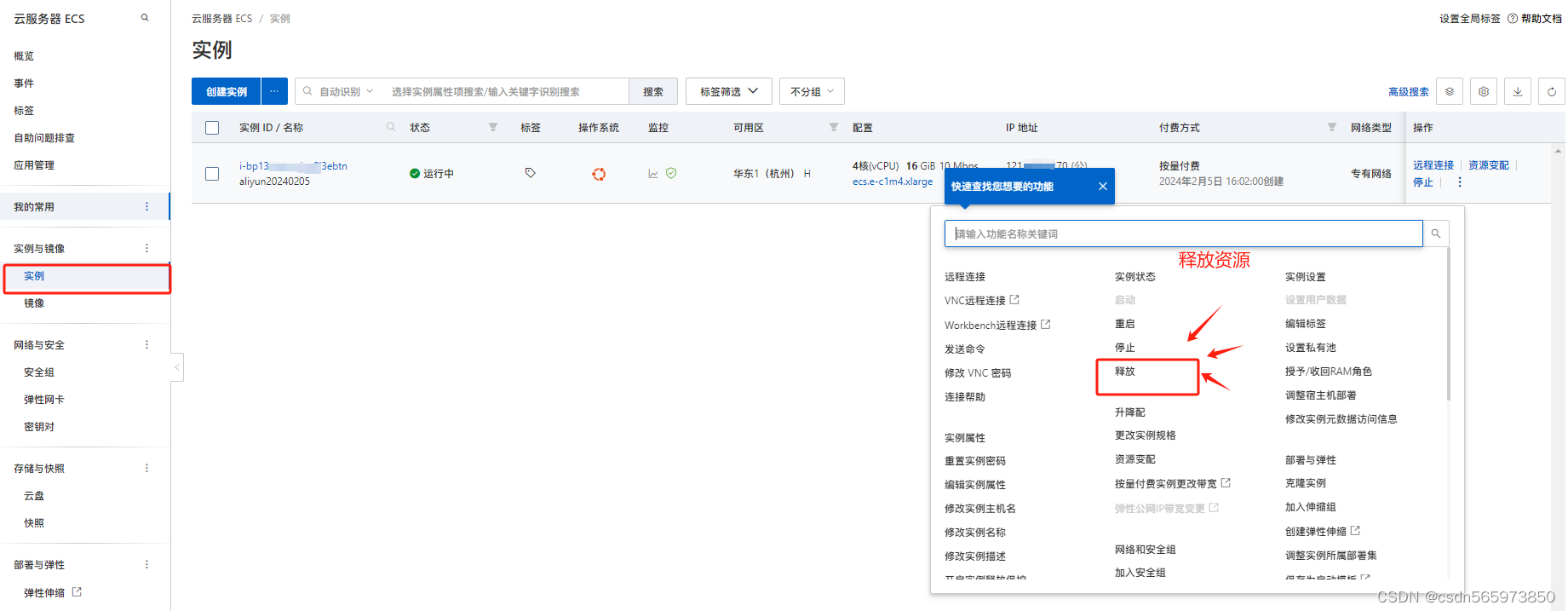Select 停止 in the function menu

pyautogui.click(x=1125, y=348)
